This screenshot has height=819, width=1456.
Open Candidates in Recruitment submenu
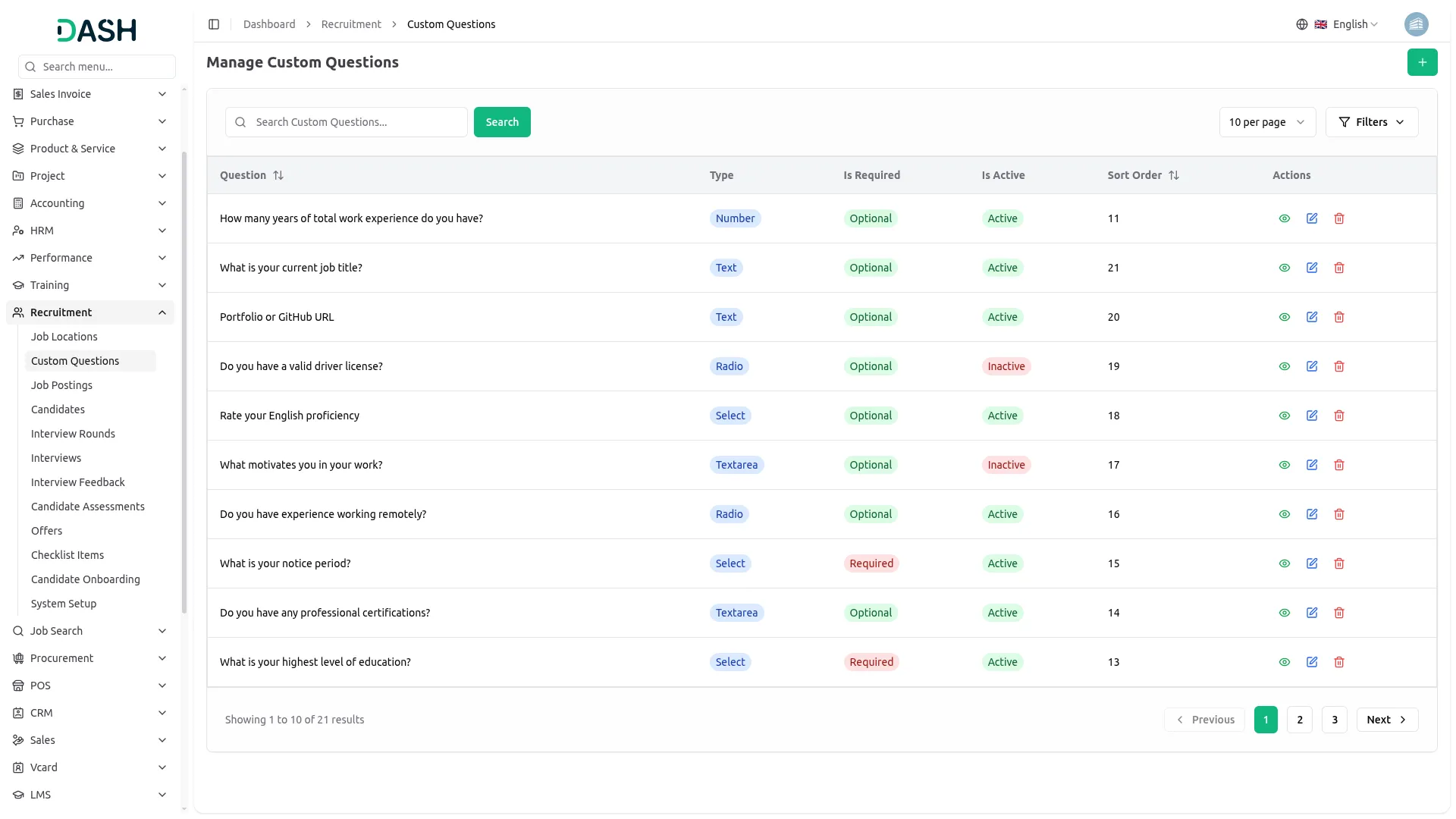[x=58, y=409]
